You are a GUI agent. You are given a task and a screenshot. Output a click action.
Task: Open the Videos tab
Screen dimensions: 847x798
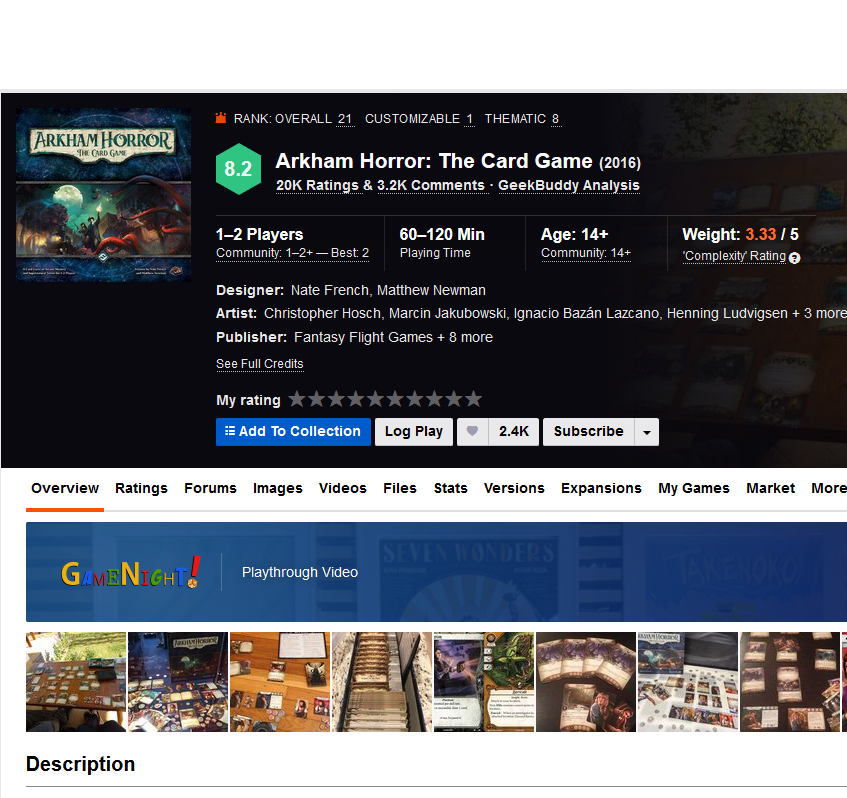[x=343, y=488]
